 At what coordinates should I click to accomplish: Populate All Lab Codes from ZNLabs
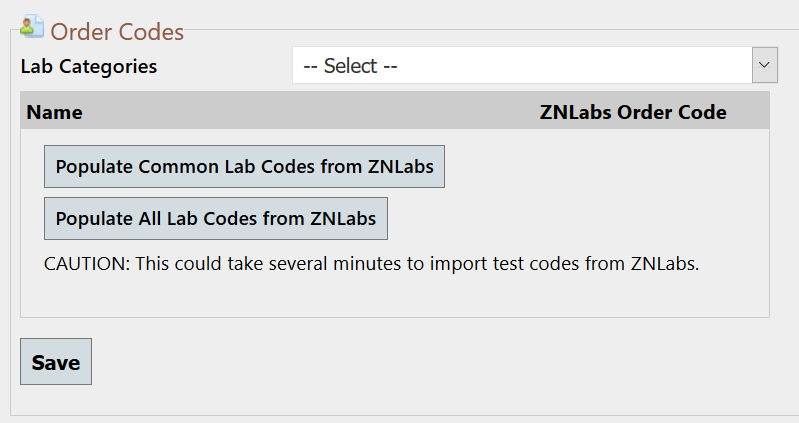point(216,219)
